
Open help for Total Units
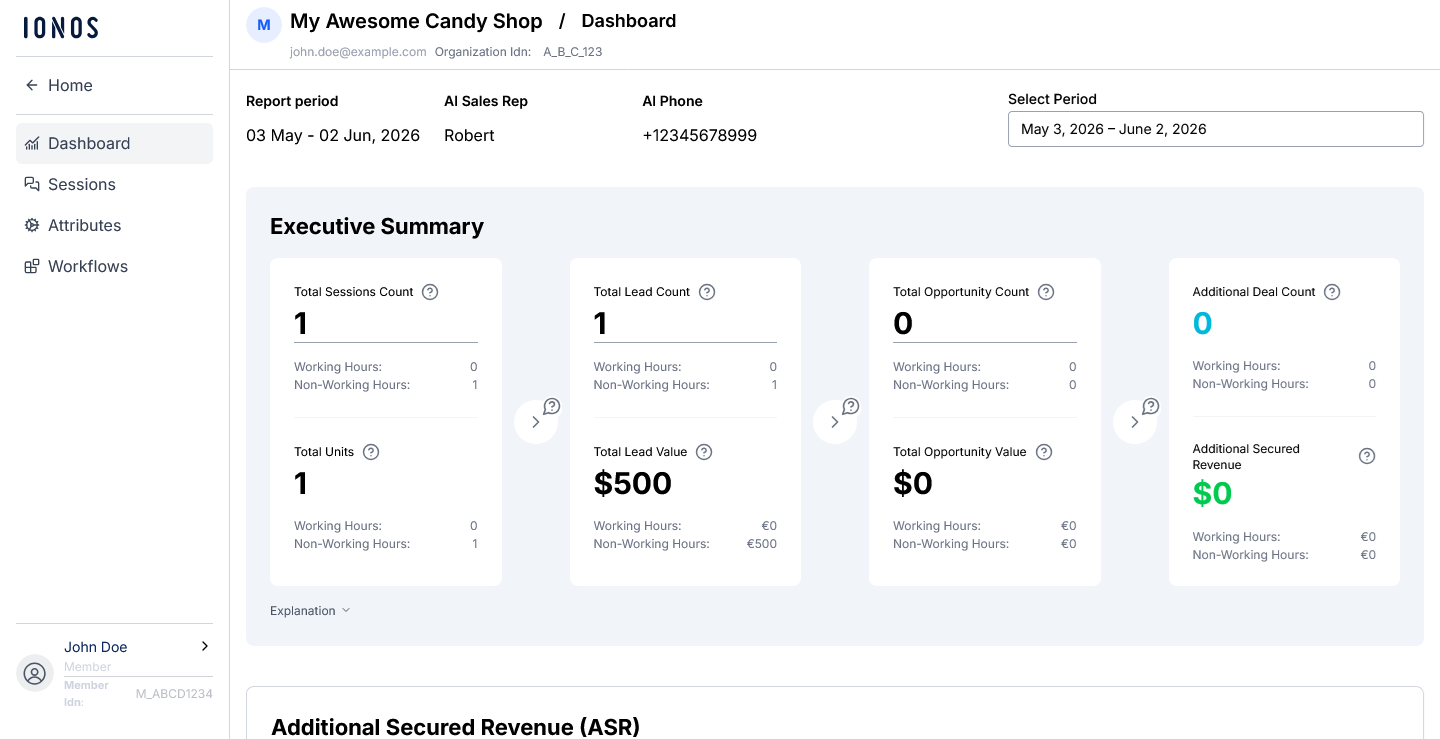[371, 452]
